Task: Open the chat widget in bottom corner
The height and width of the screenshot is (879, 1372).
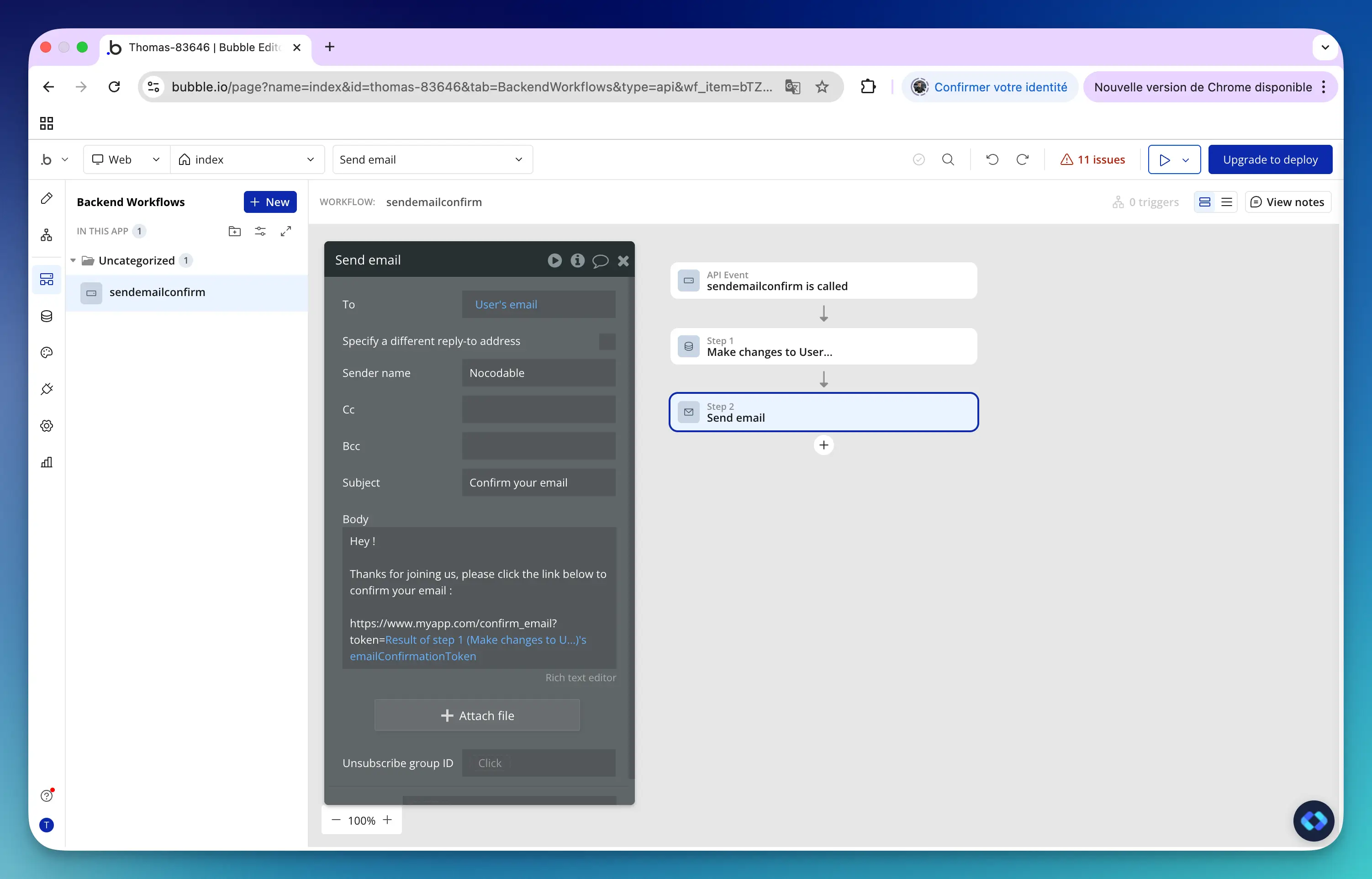Action: coord(1313,821)
